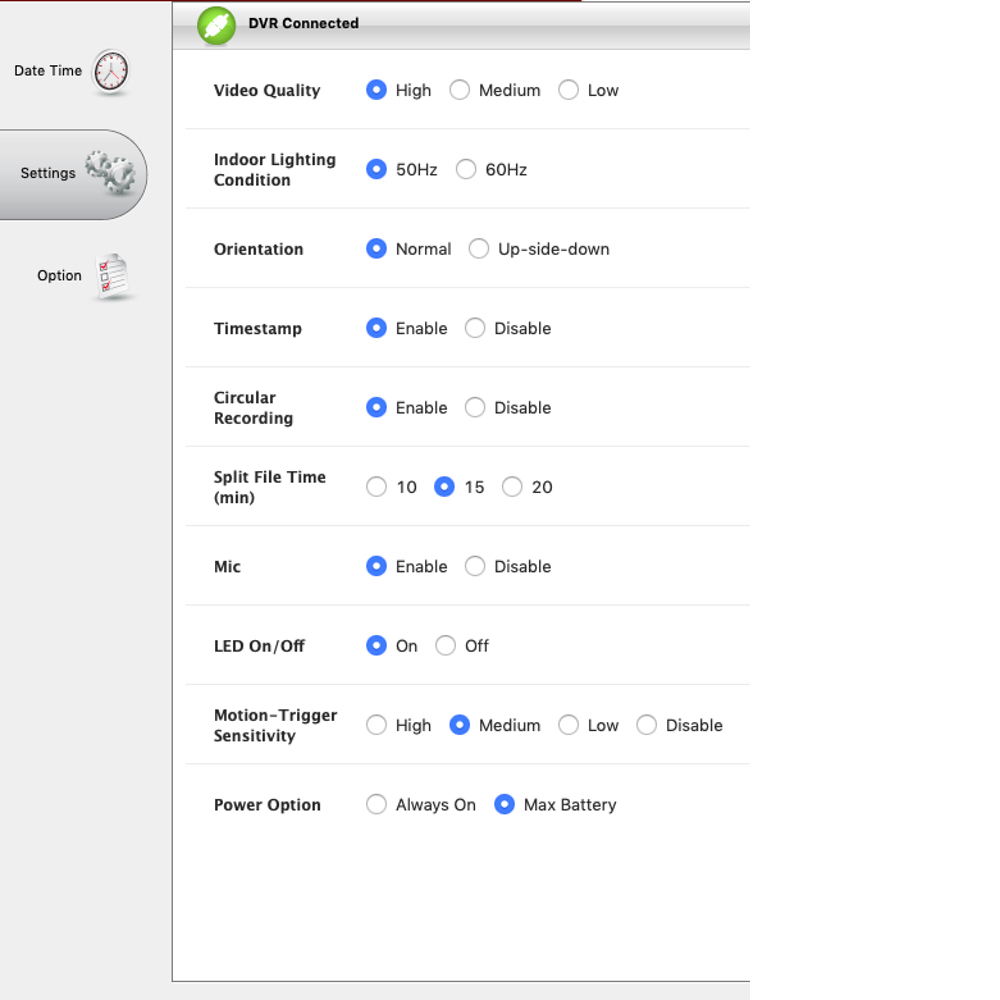1000x1000 pixels.
Task: Switch to the Date Time tab label
Action: point(48,71)
